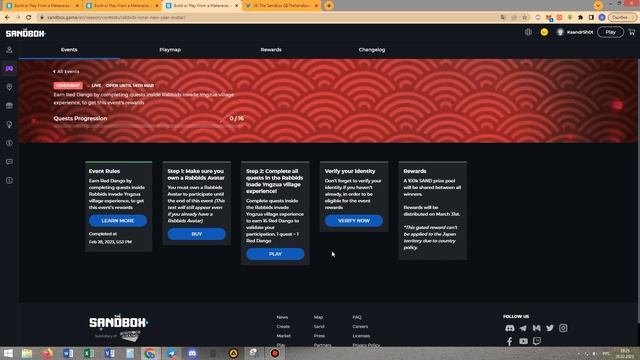Open the shopping cart icon

tap(632, 32)
